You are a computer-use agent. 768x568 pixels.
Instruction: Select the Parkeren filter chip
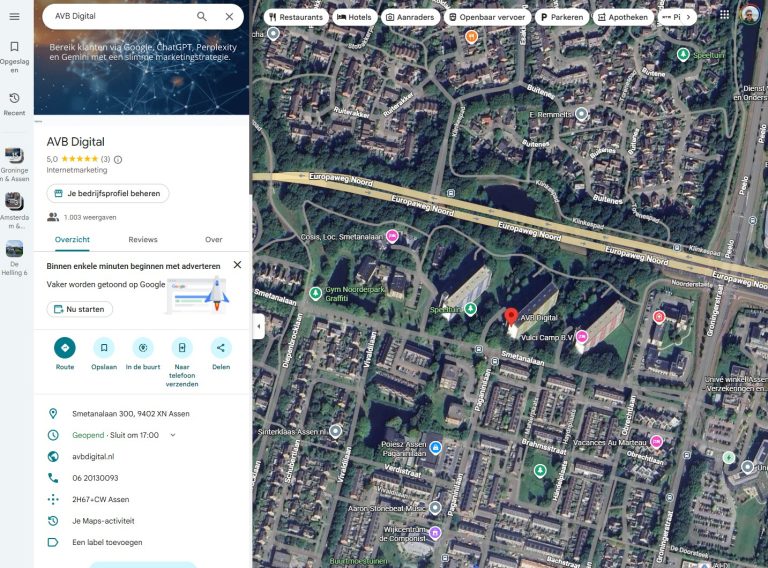tap(562, 17)
